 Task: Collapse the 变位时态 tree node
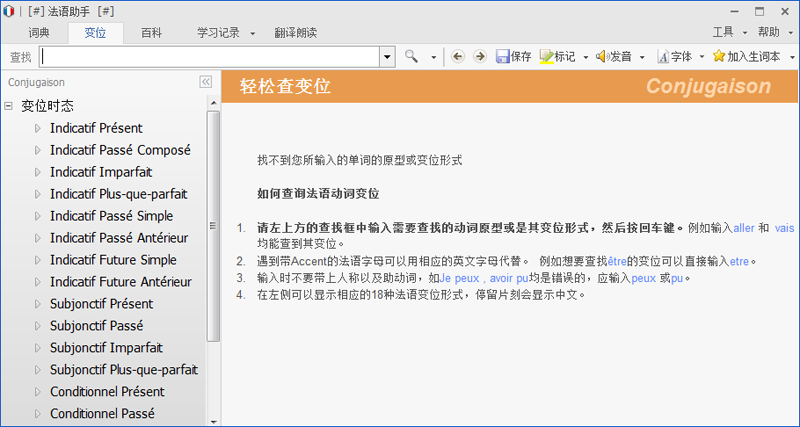[8, 106]
